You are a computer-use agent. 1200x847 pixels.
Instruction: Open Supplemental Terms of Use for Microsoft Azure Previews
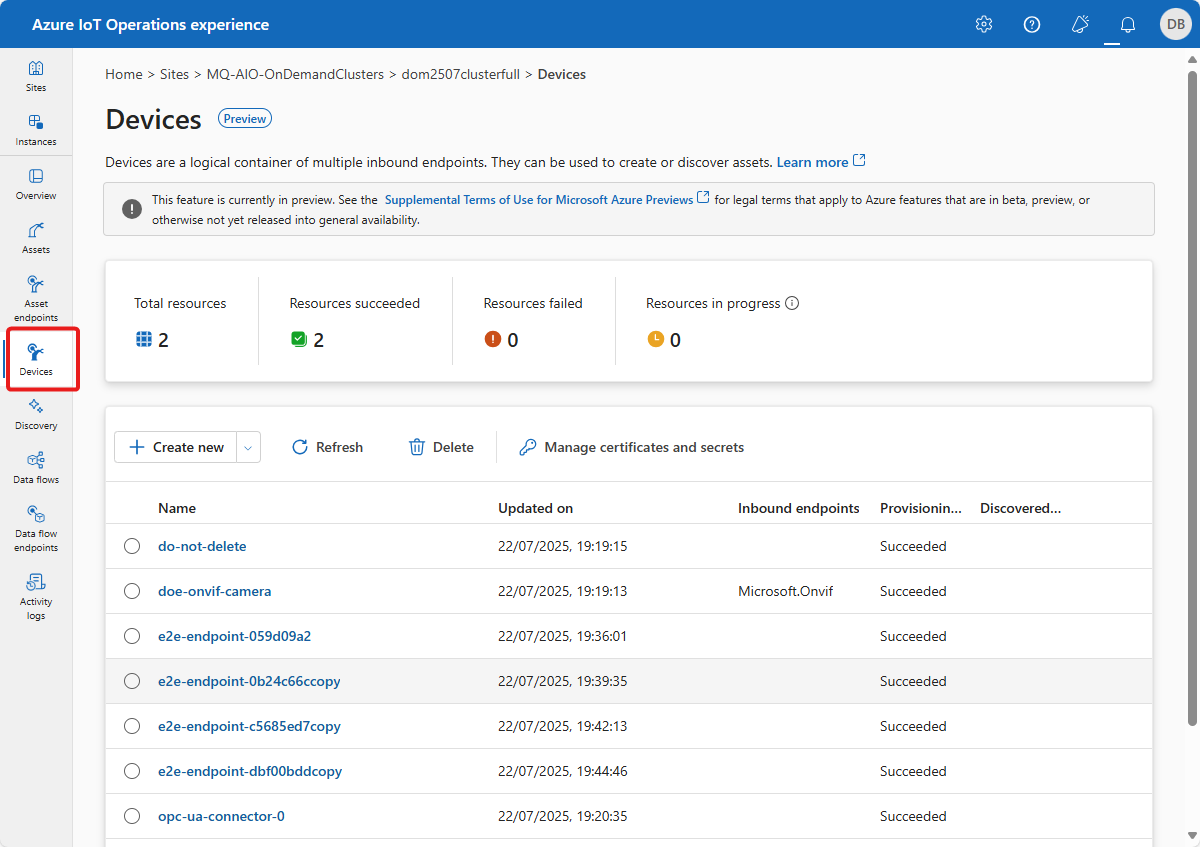point(539,200)
